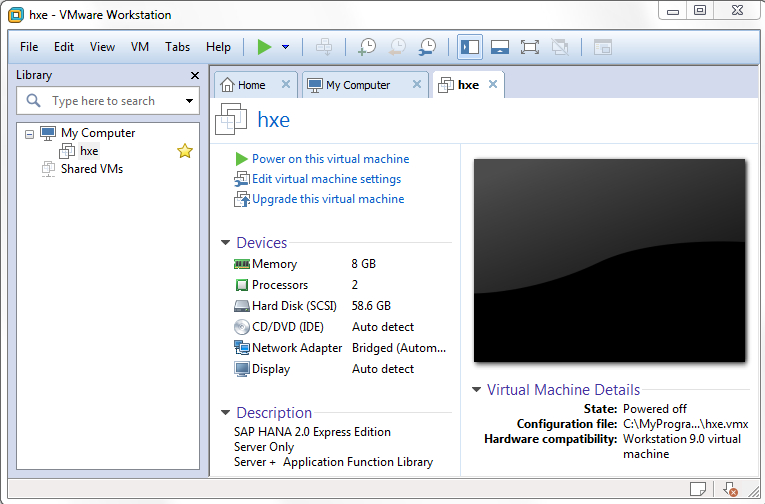Click the console view toolbar icon
The height and width of the screenshot is (504, 765).
603,47
